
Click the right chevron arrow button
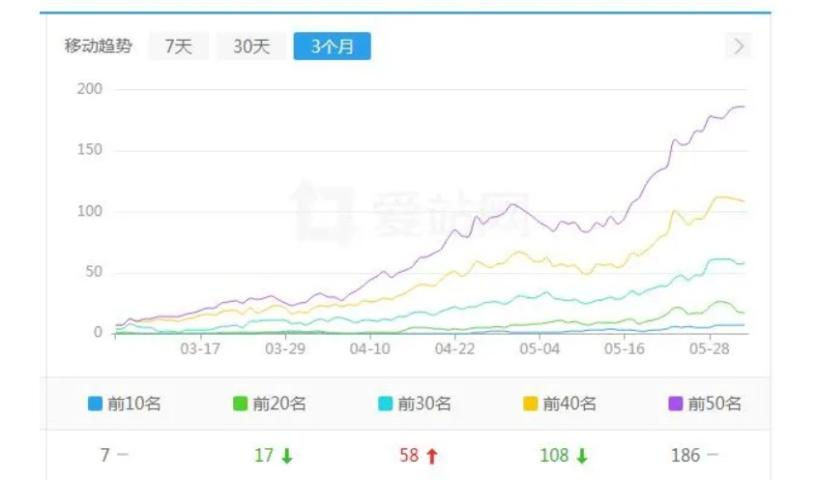click(x=738, y=46)
